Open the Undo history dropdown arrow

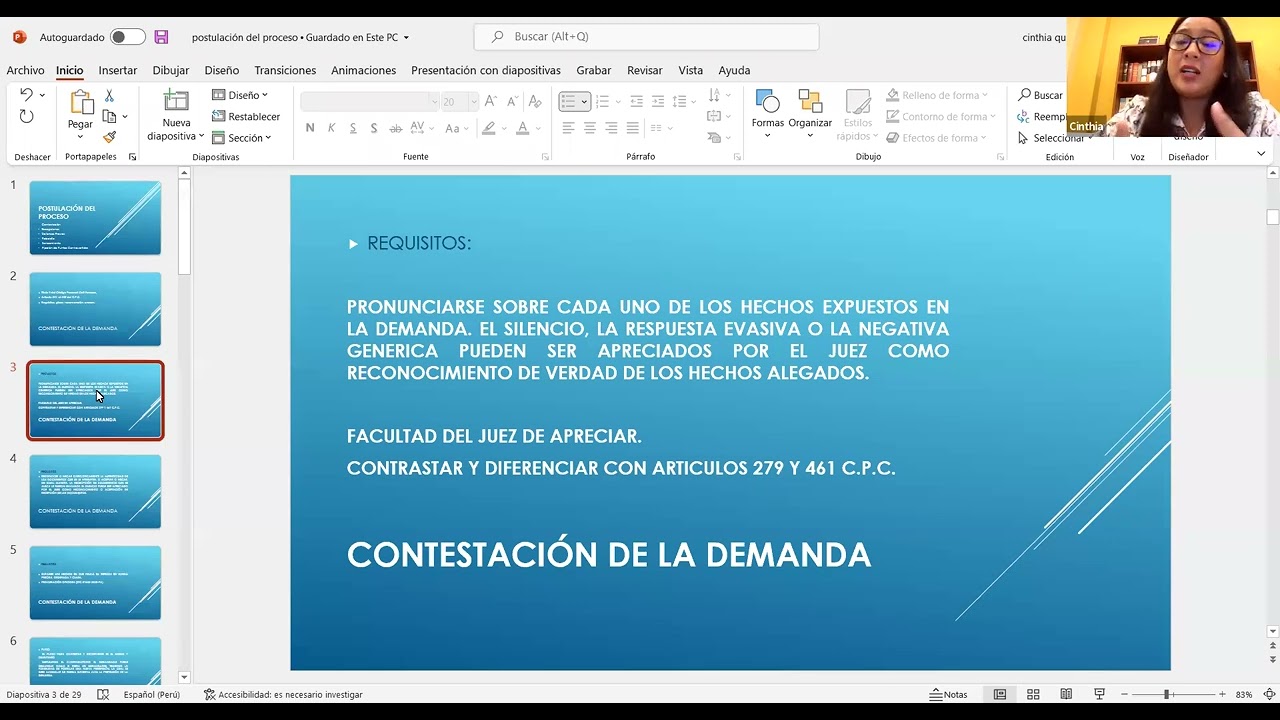[x=42, y=95]
